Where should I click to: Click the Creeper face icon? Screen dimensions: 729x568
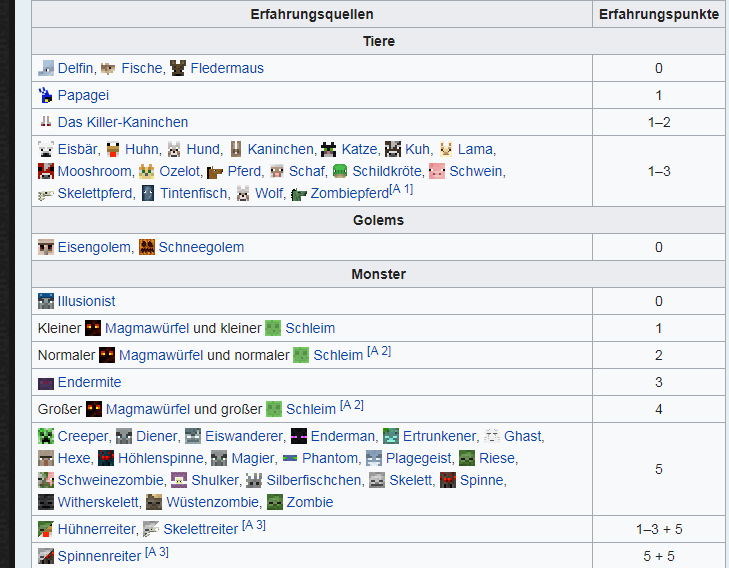46,436
